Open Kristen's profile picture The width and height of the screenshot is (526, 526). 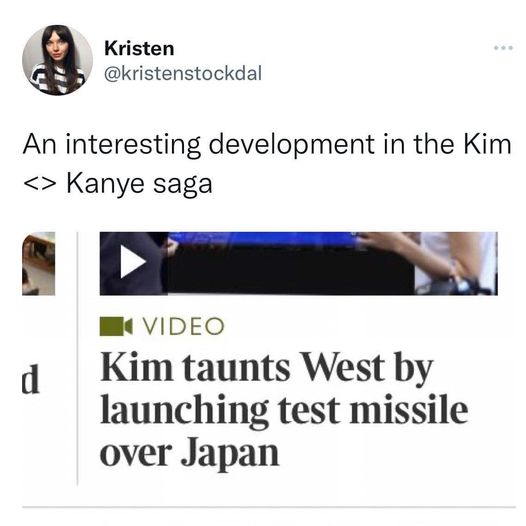pyautogui.click(x=57, y=60)
